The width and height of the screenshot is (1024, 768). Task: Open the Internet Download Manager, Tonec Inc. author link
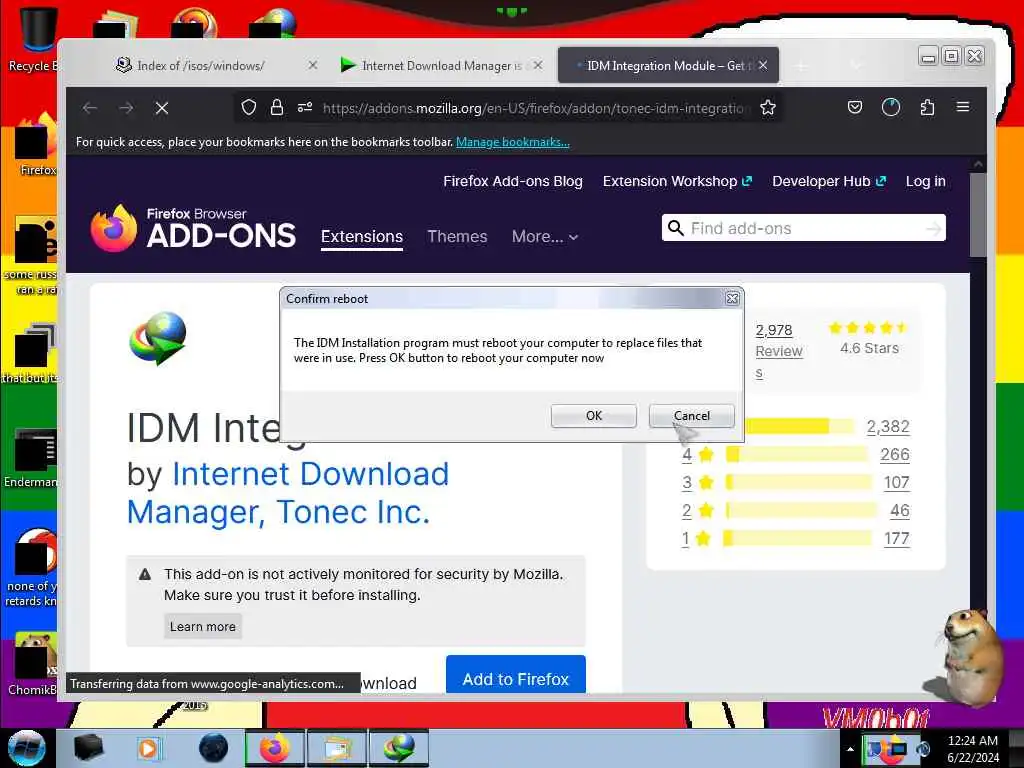(287, 493)
